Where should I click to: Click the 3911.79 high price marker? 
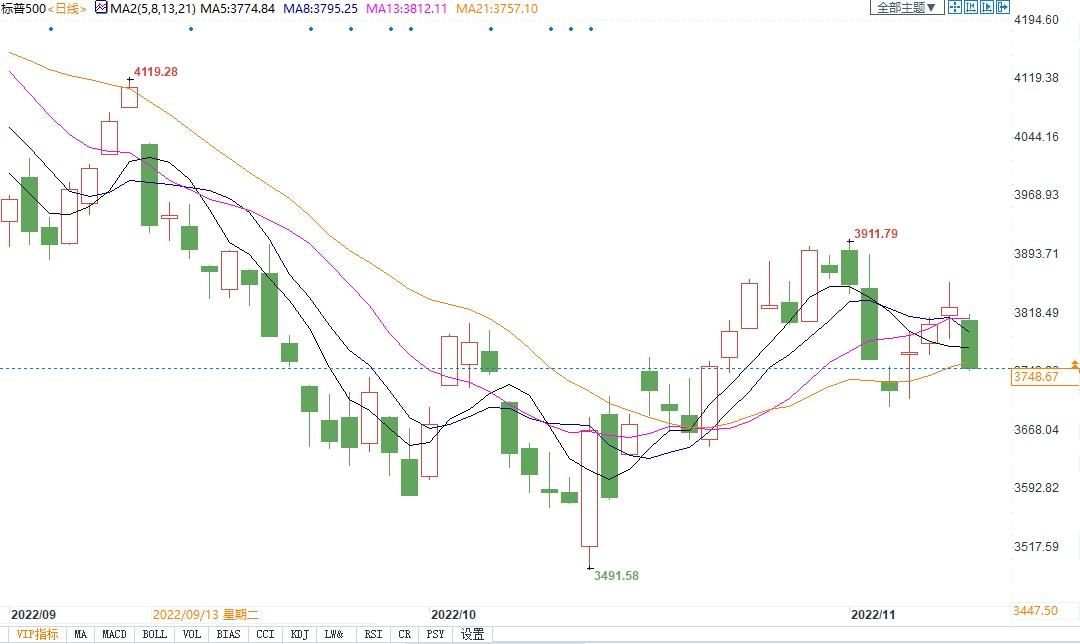click(x=875, y=234)
